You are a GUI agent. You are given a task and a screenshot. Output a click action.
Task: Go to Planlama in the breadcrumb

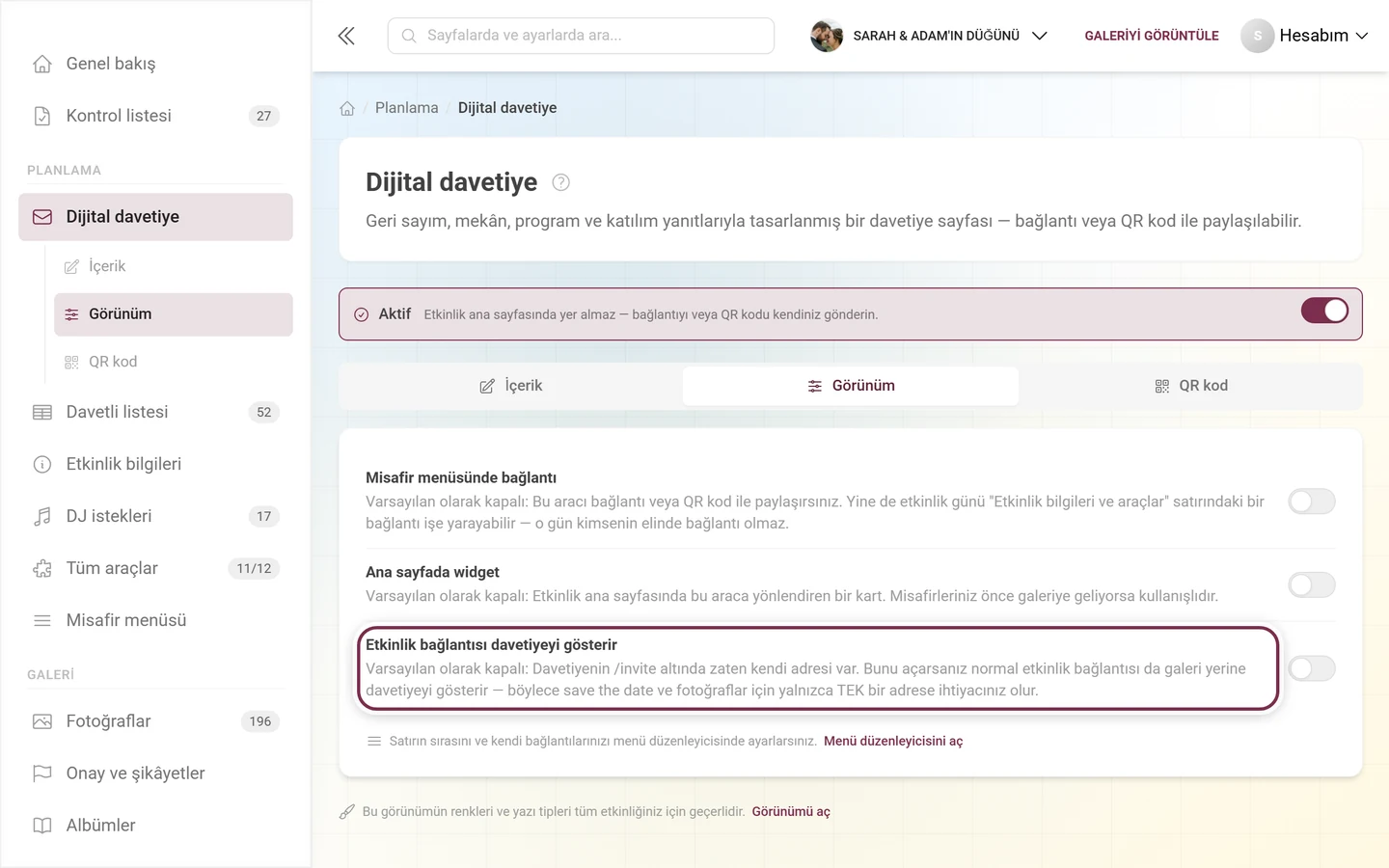406,108
